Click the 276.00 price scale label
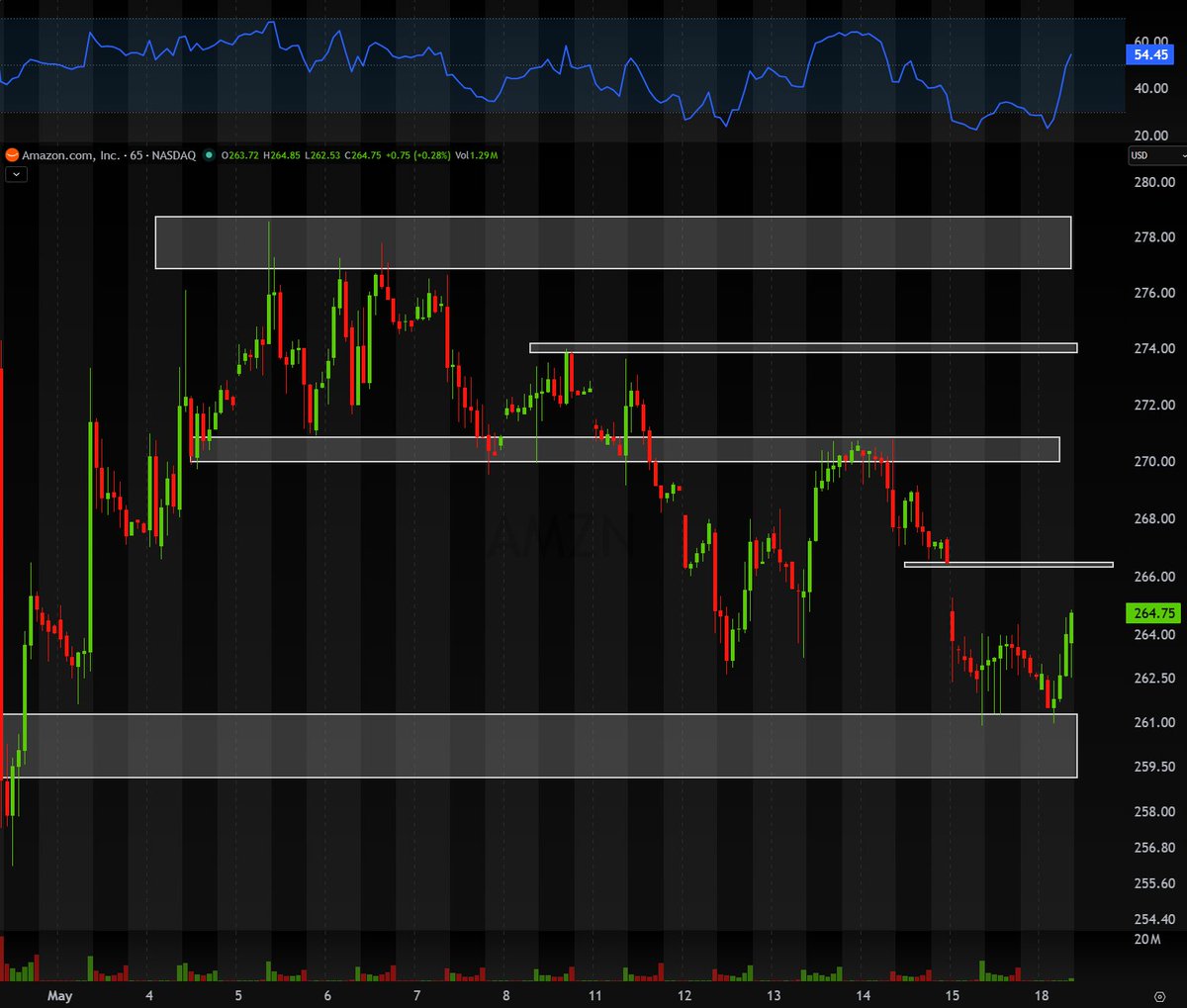The image size is (1187, 1008). pos(1154,293)
